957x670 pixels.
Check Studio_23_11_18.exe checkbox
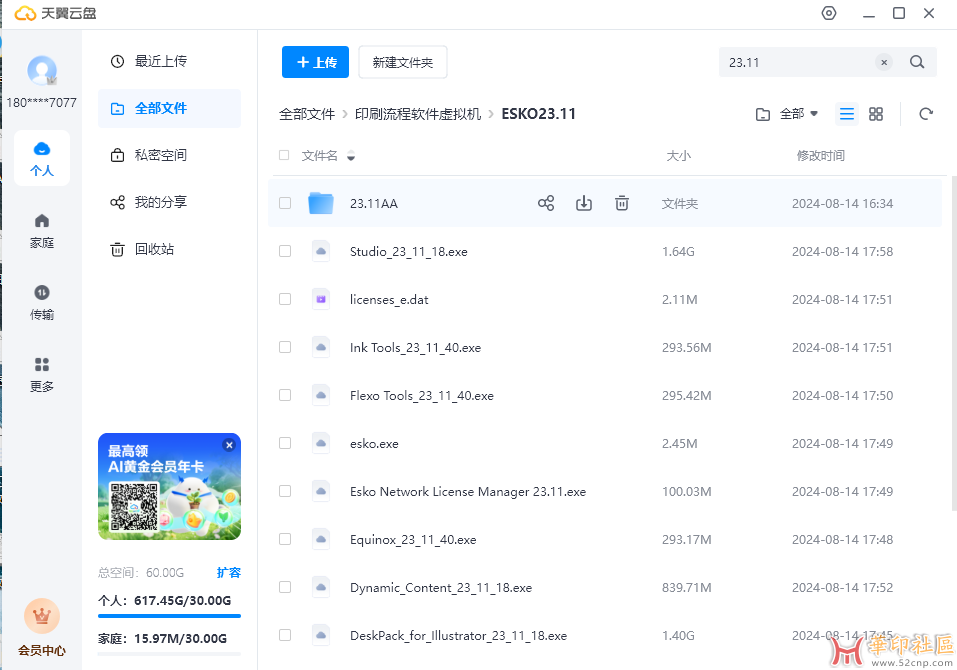point(285,251)
